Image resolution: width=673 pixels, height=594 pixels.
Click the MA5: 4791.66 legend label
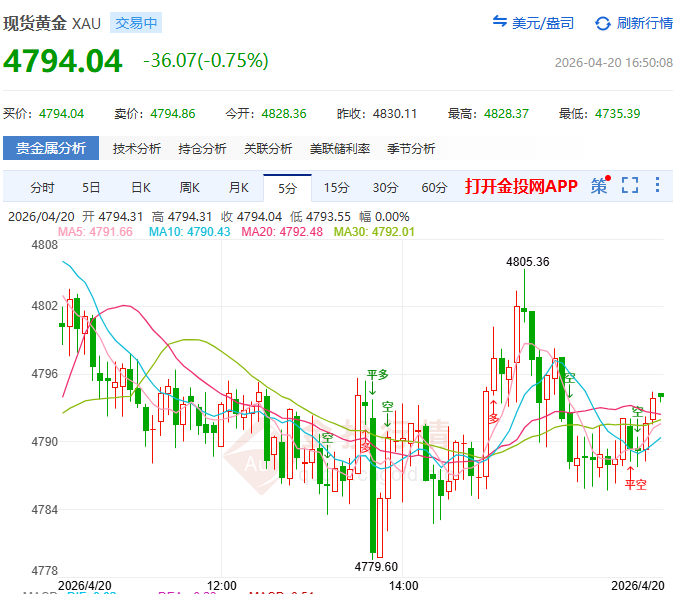pyautogui.click(x=95, y=232)
